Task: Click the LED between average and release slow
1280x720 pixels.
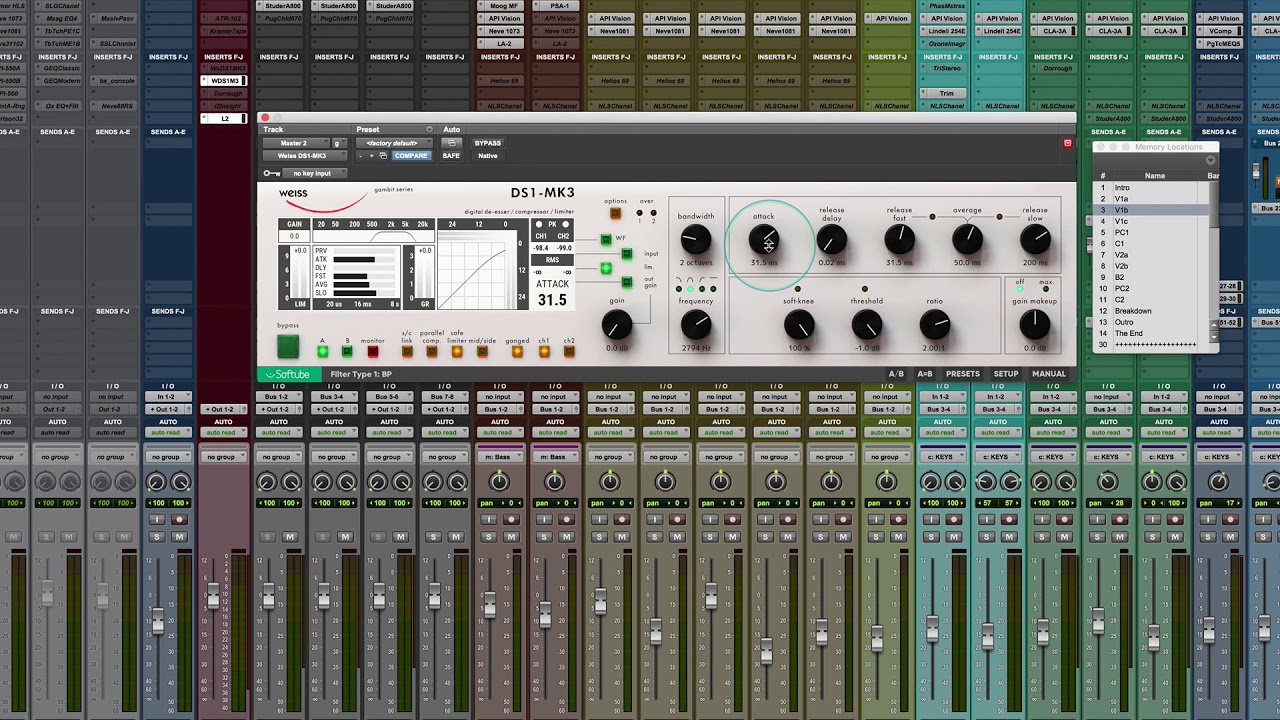Action: pyautogui.click(x=999, y=217)
